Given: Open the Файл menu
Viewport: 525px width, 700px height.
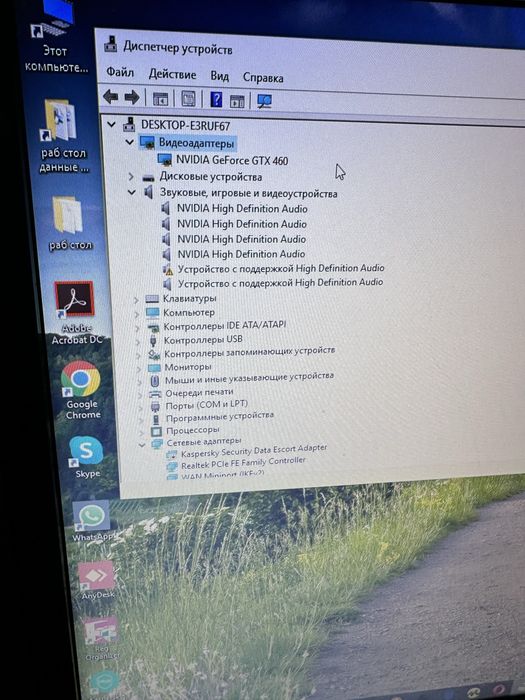Looking at the screenshot, I should [120, 72].
